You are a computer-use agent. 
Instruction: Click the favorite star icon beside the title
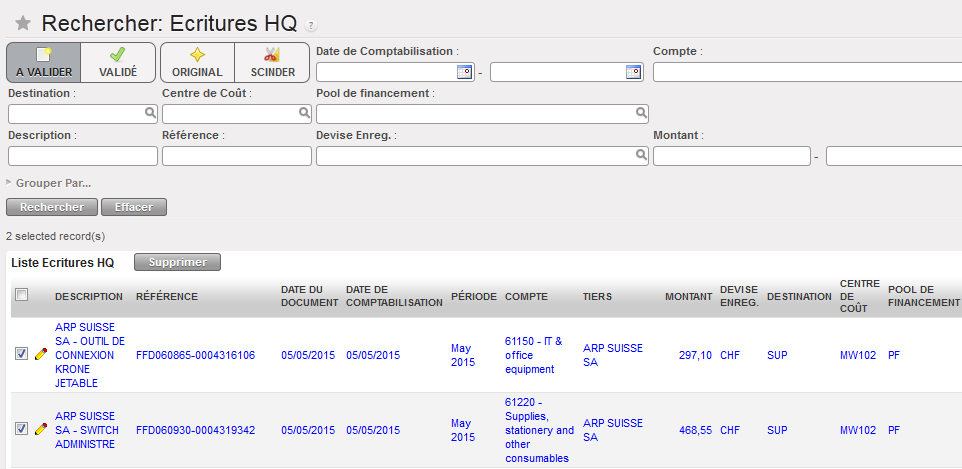[x=23, y=24]
